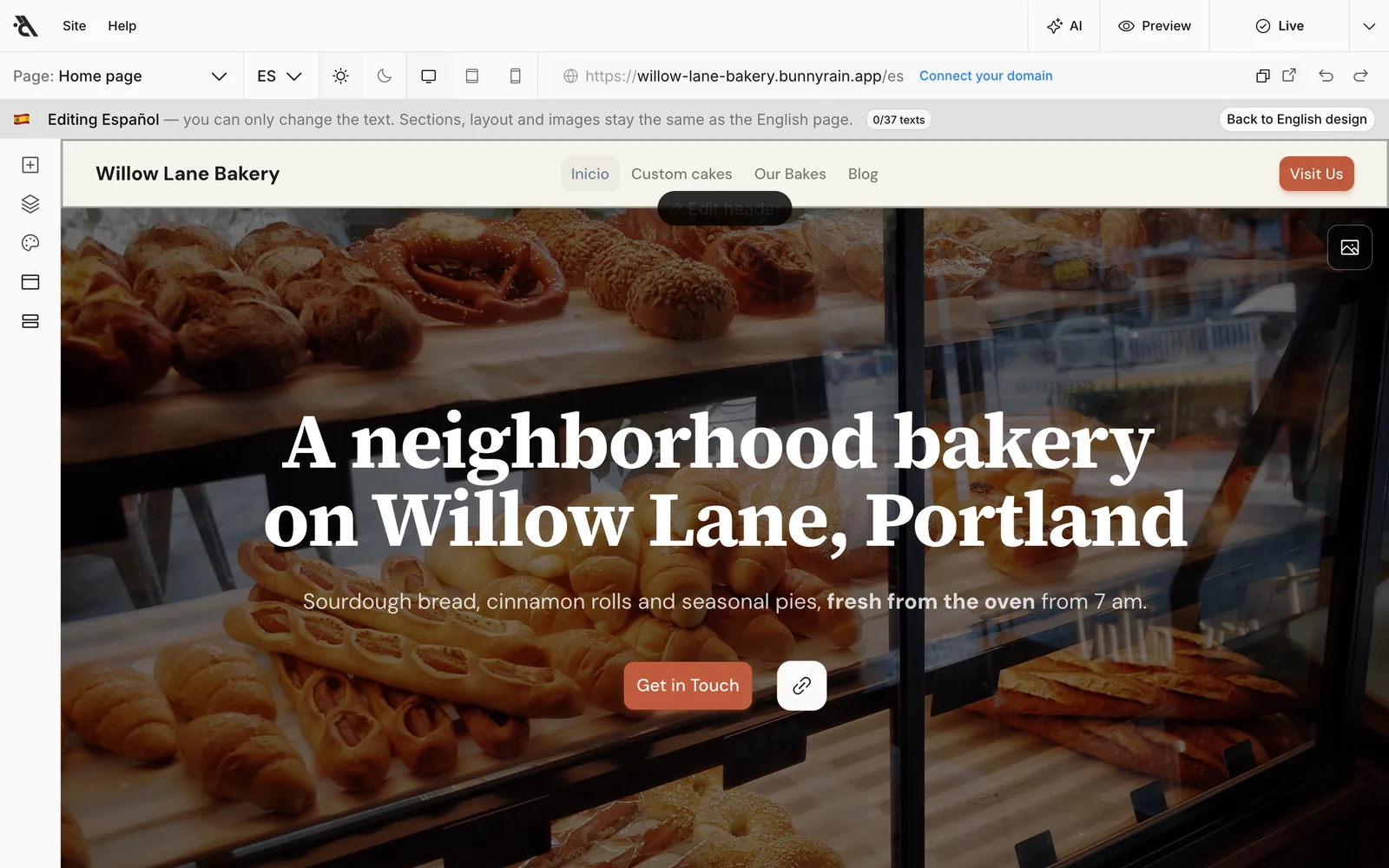1389x868 pixels.
Task: Select the Custom cakes nav item
Action: pos(681,174)
